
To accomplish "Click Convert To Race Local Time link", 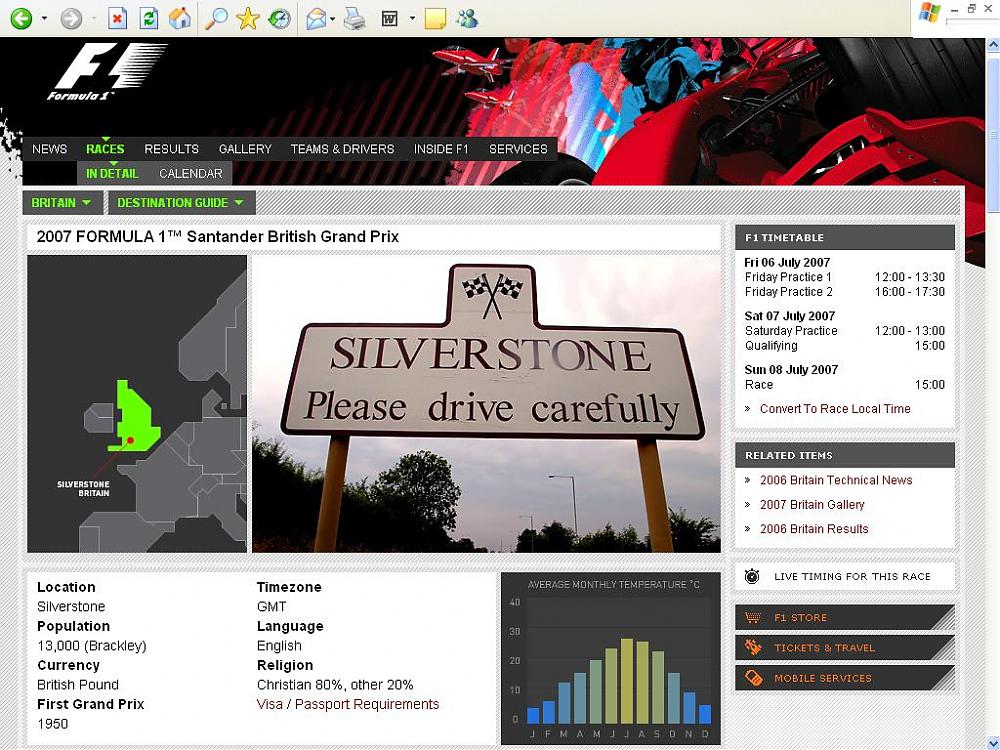I will pyautogui.click(x=835, y=409).
